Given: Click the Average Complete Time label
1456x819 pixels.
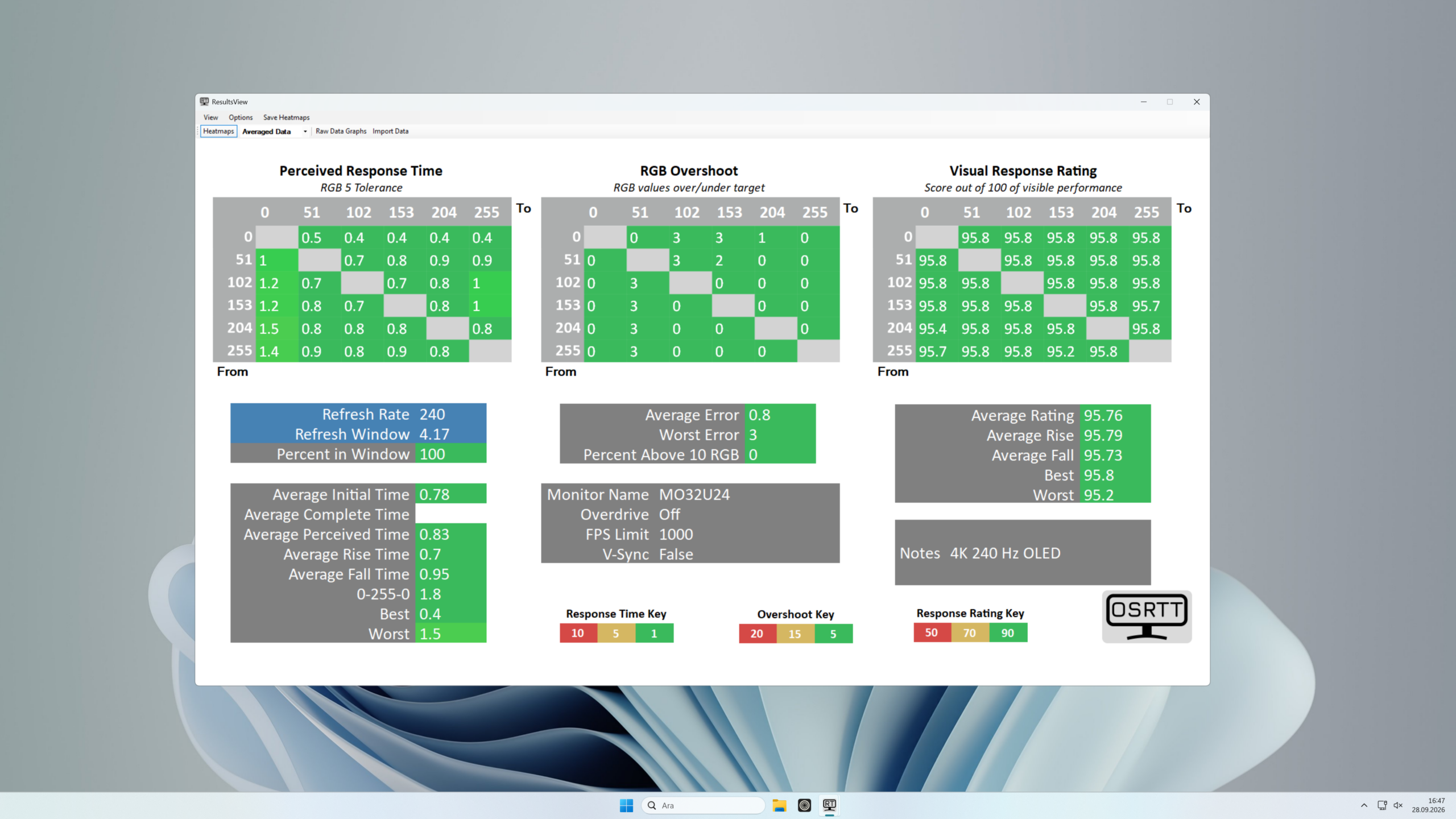Looking at the screenshot, I should point(326,515).
